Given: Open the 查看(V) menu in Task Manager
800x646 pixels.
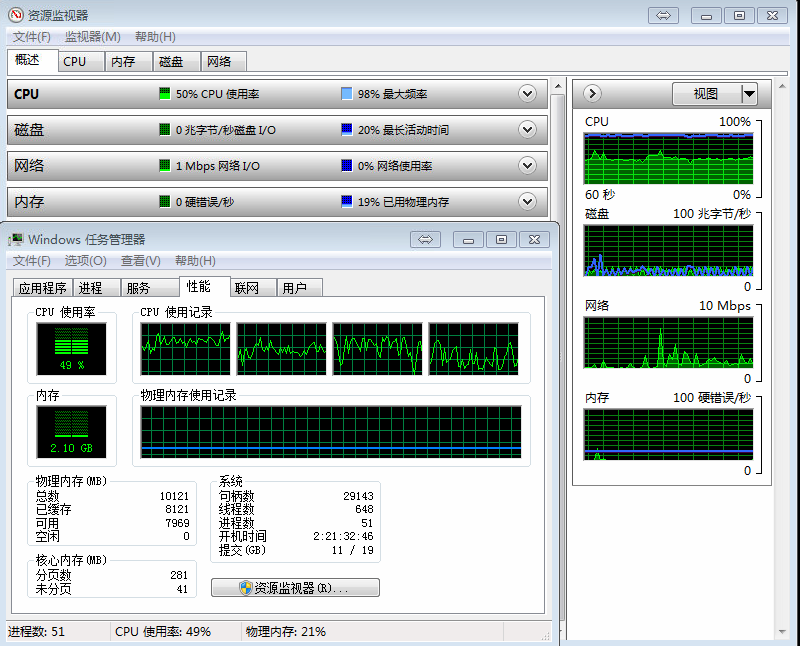Looking at the screenshot, I should point(140,261).
